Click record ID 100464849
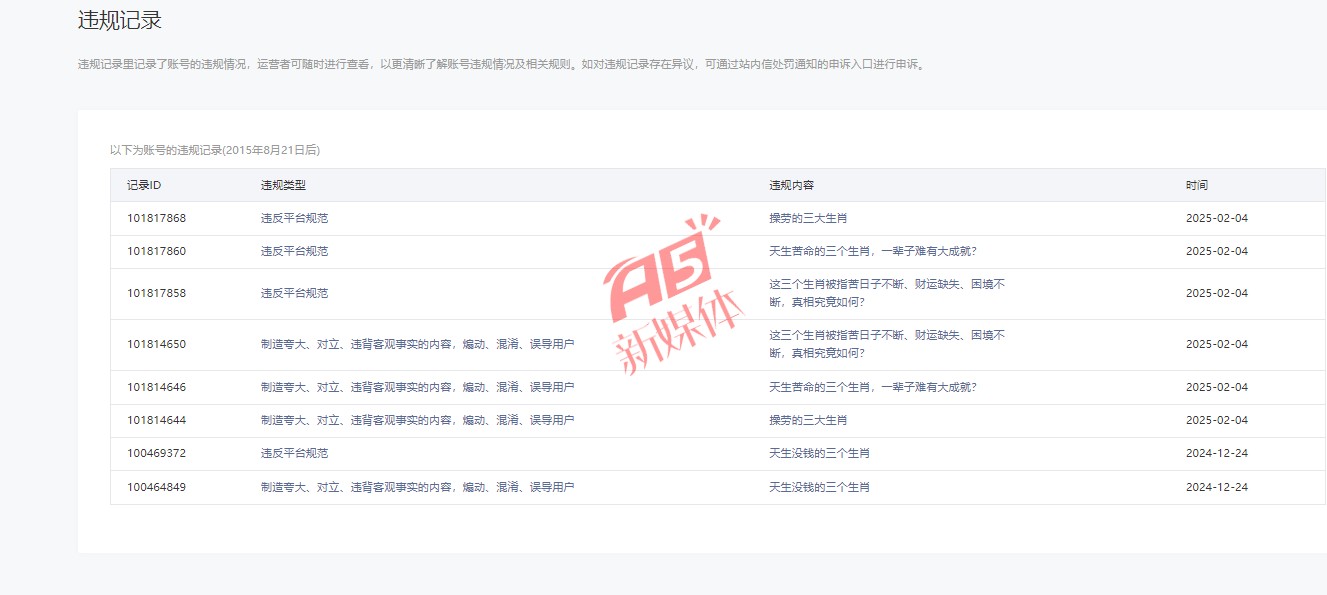1327x595 pixels. click(x=156, y=487)
